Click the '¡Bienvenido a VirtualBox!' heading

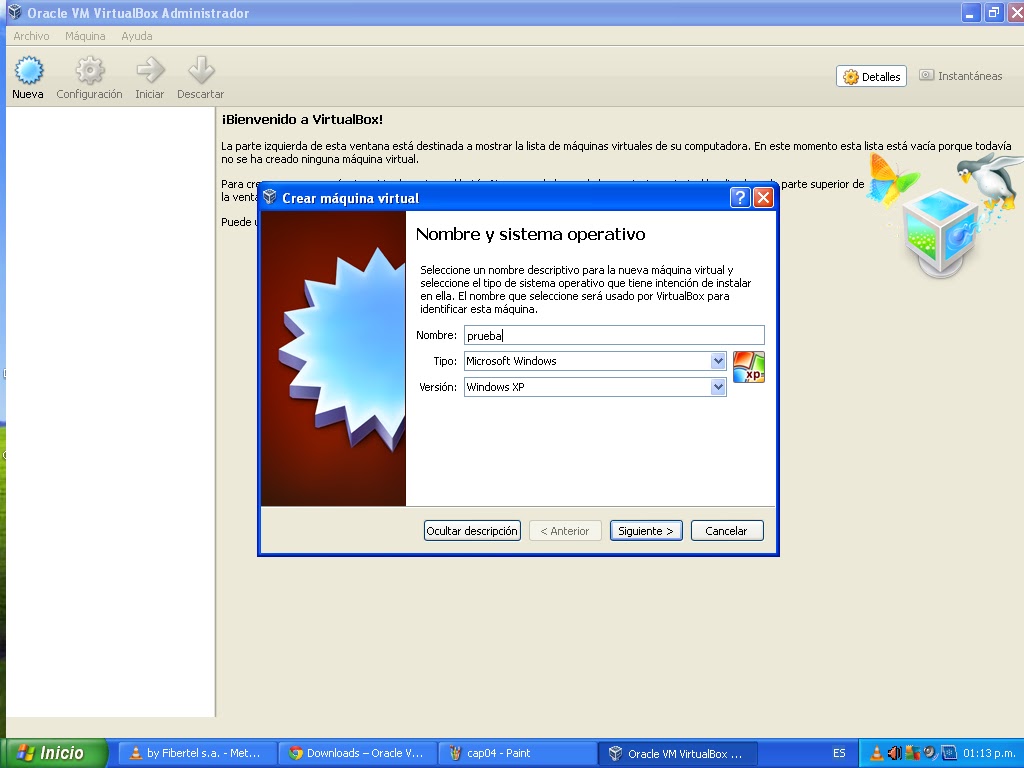[x=302, y=120]
